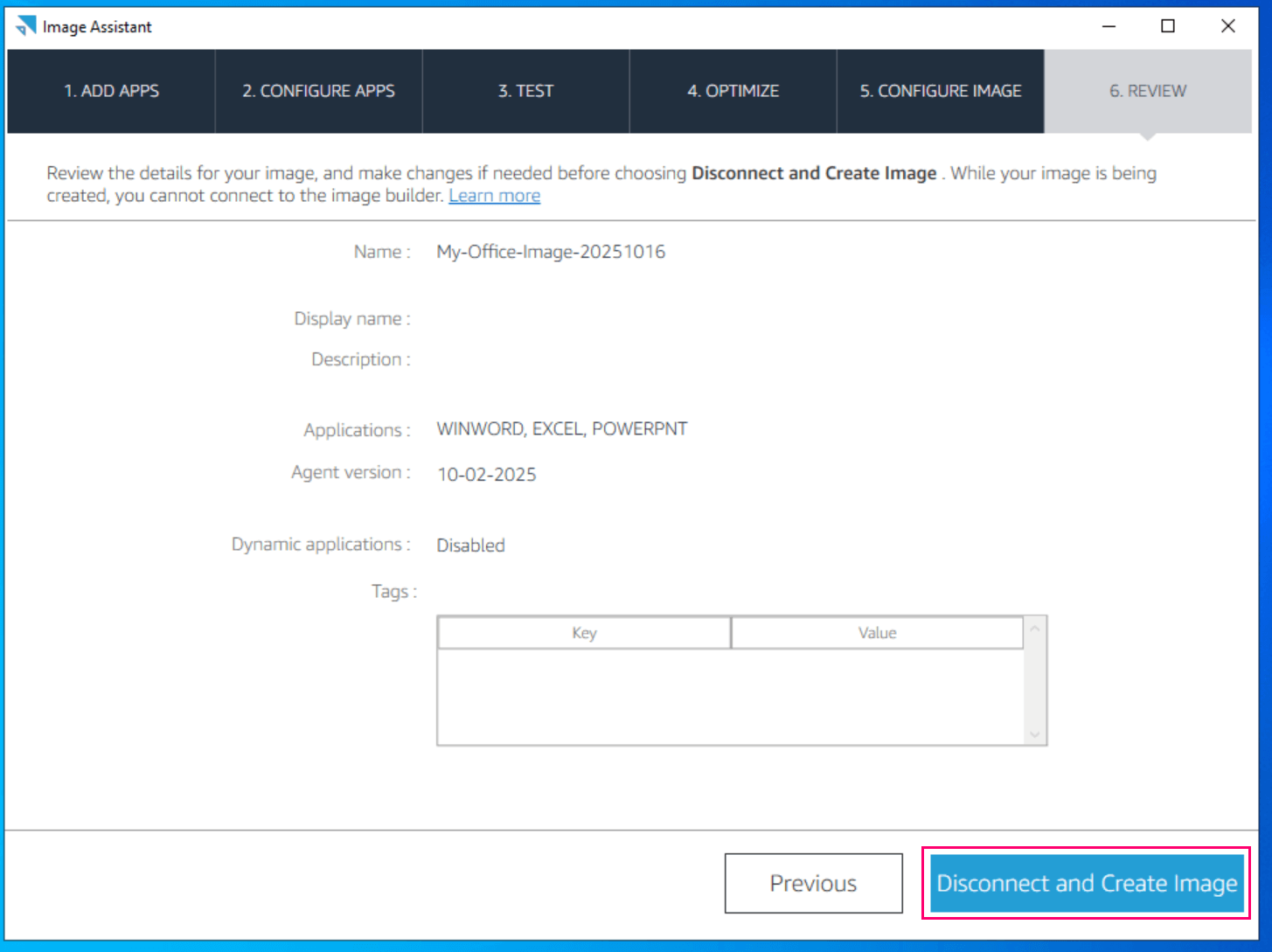Click the Key column header
Screen dimensions: 1272x952
(583, 632)
